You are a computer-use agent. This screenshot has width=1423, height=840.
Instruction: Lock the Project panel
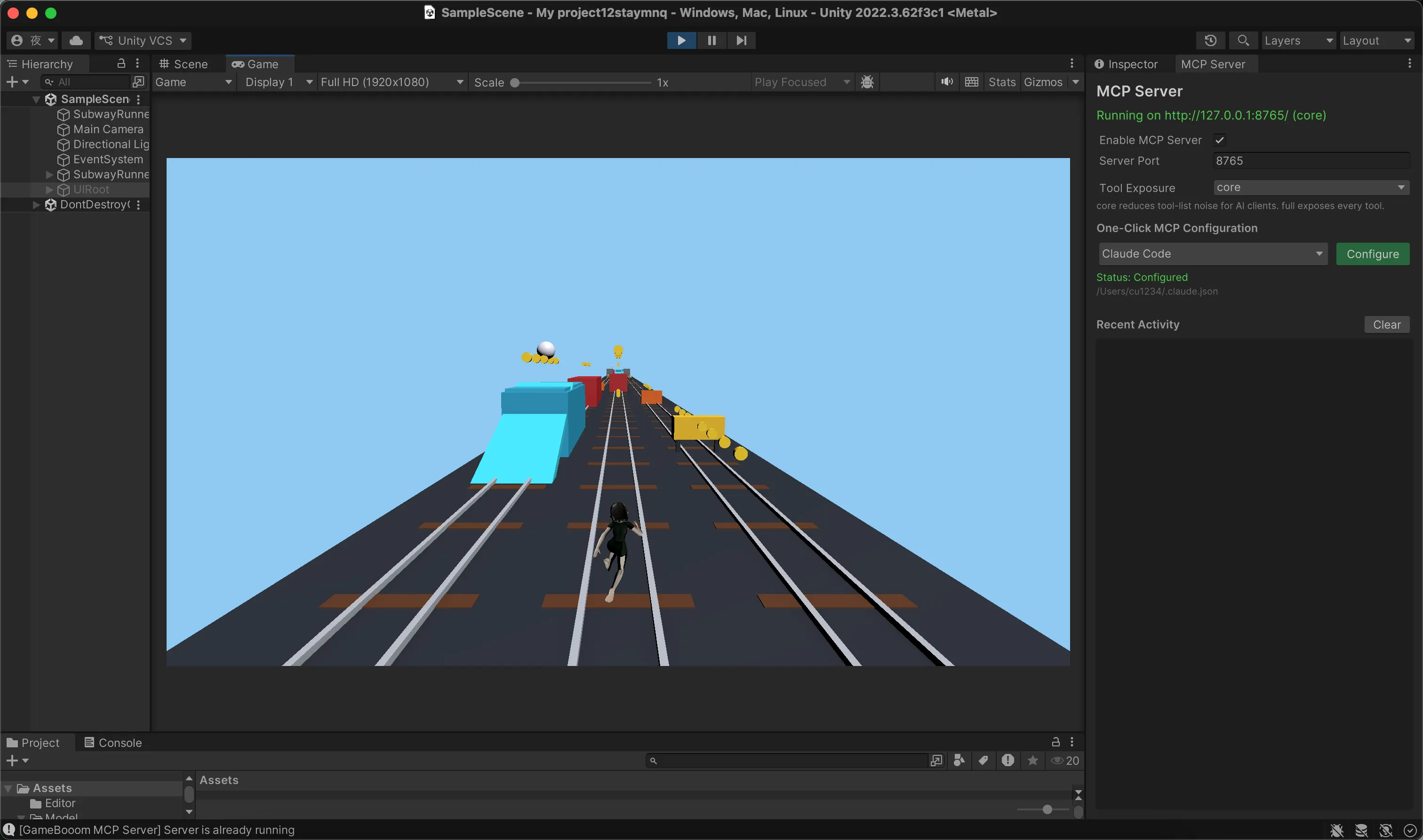click(x=1056, y=742)
